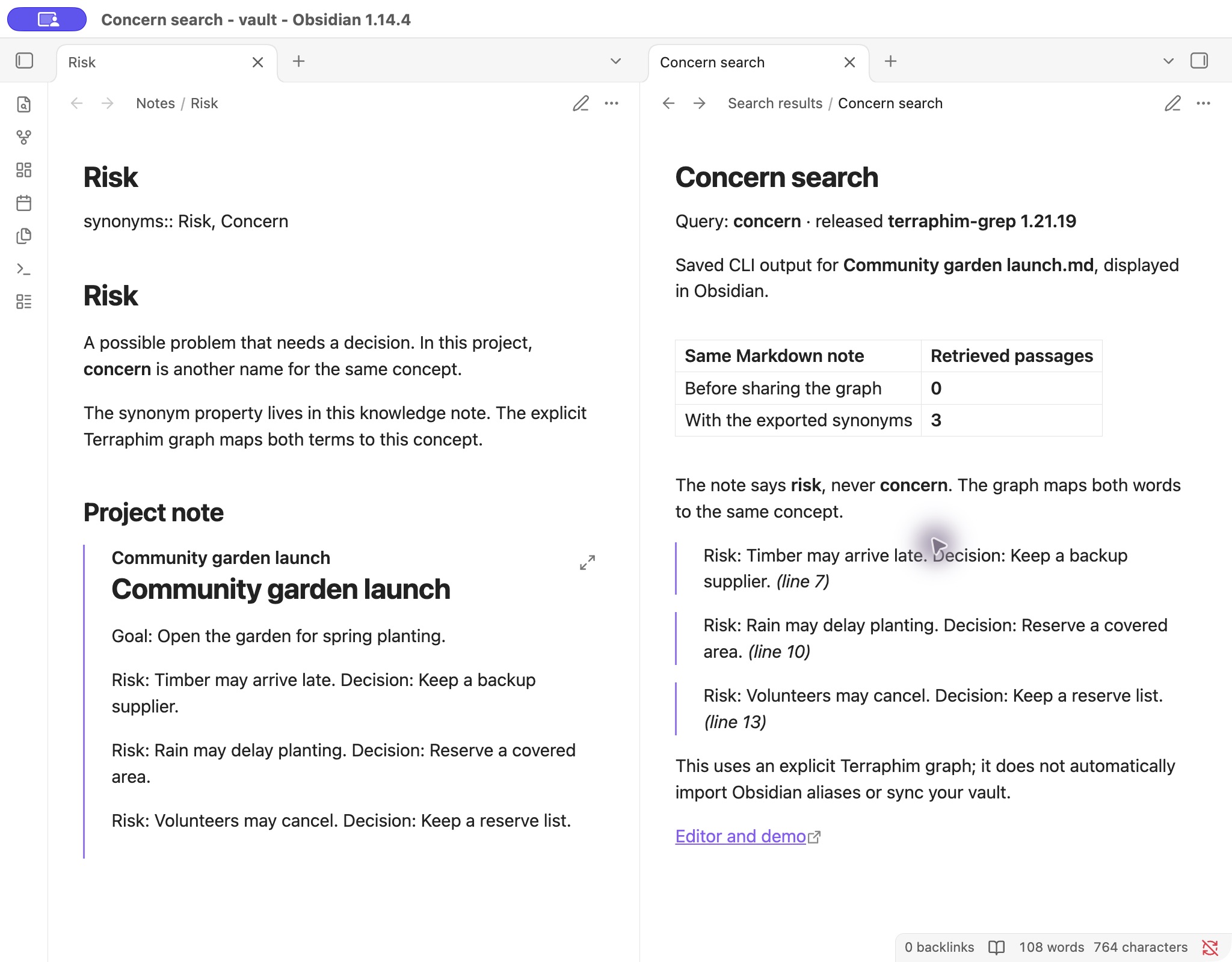This screenshot has height=962, width=1232.
Task: Click Search results in the breadcrumb
Action: click(x=775, y=103)
